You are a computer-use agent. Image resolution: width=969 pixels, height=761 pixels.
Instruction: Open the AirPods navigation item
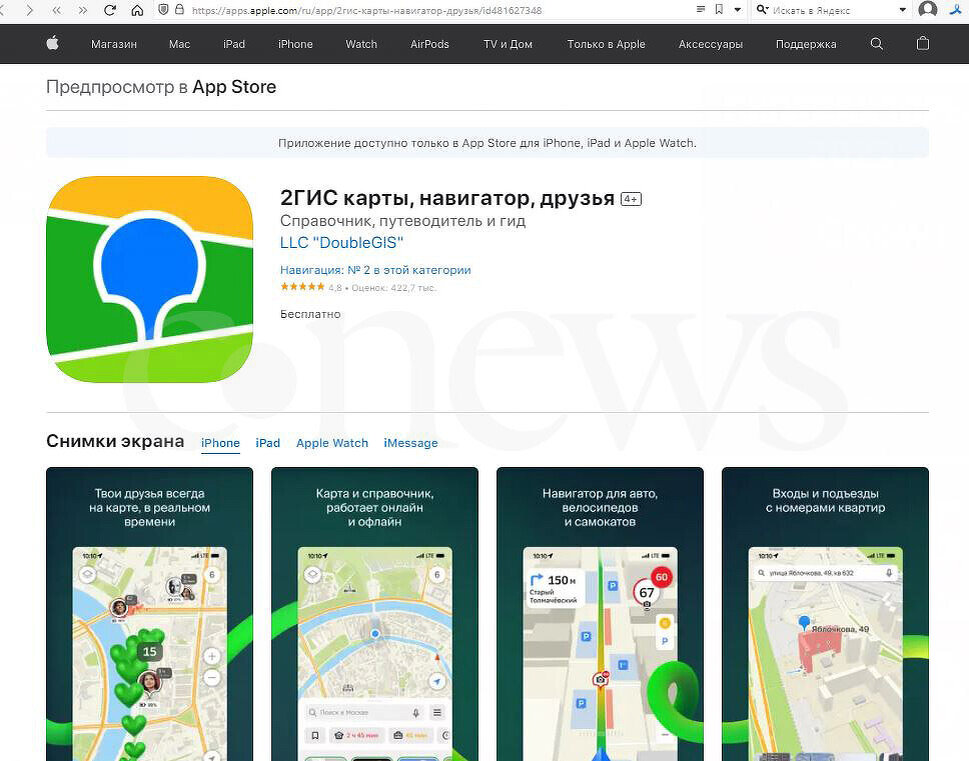tap(429, 44)
